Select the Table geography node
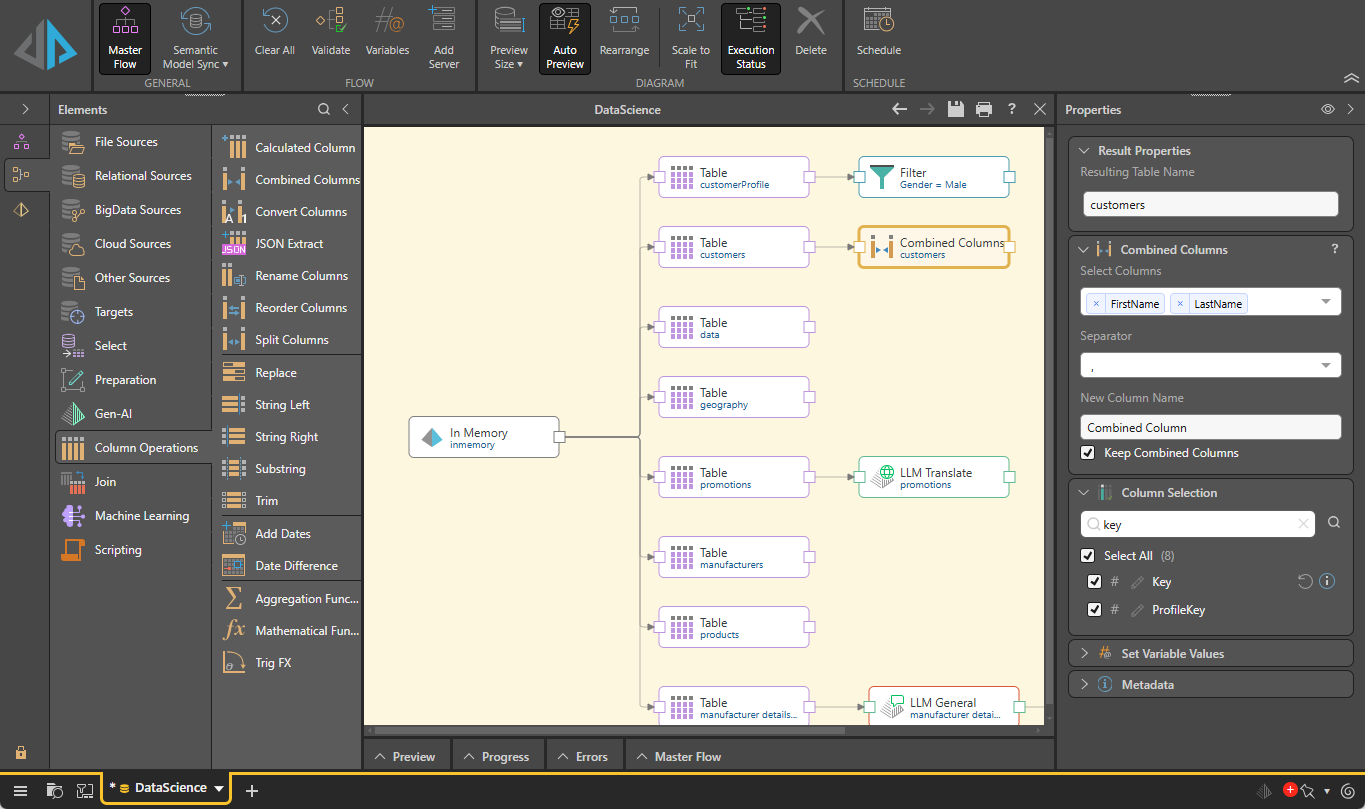Screen dimensions: 1365x809 pyautogui.click(x=734, y=397)
